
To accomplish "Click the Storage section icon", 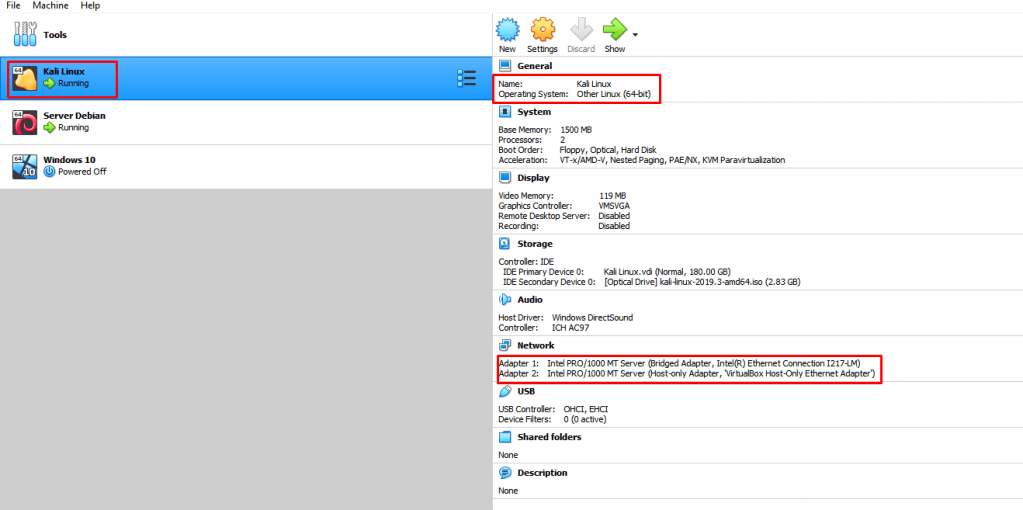I will [x=506, y=244].
